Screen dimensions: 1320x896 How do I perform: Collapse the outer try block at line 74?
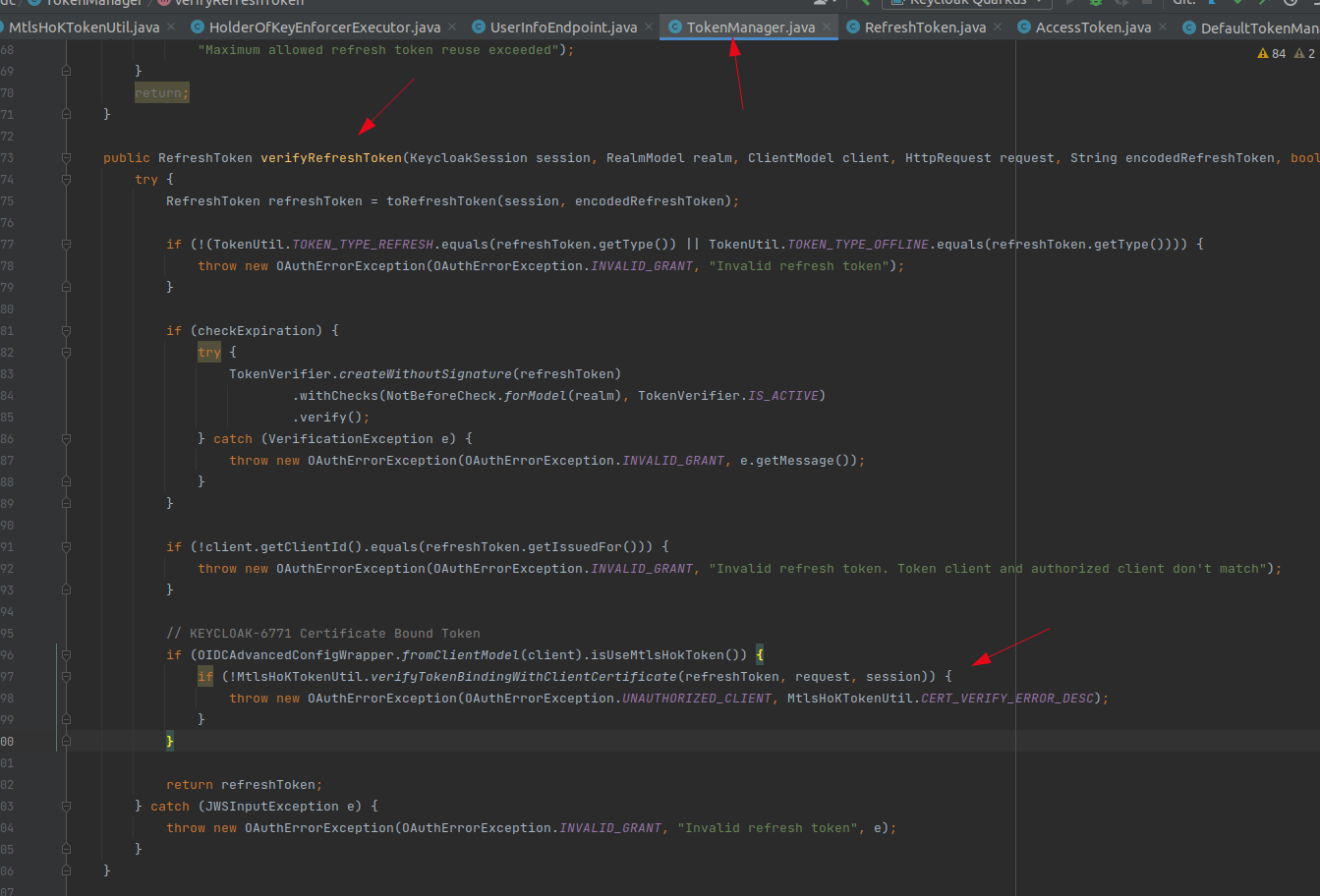pos(66,179)
